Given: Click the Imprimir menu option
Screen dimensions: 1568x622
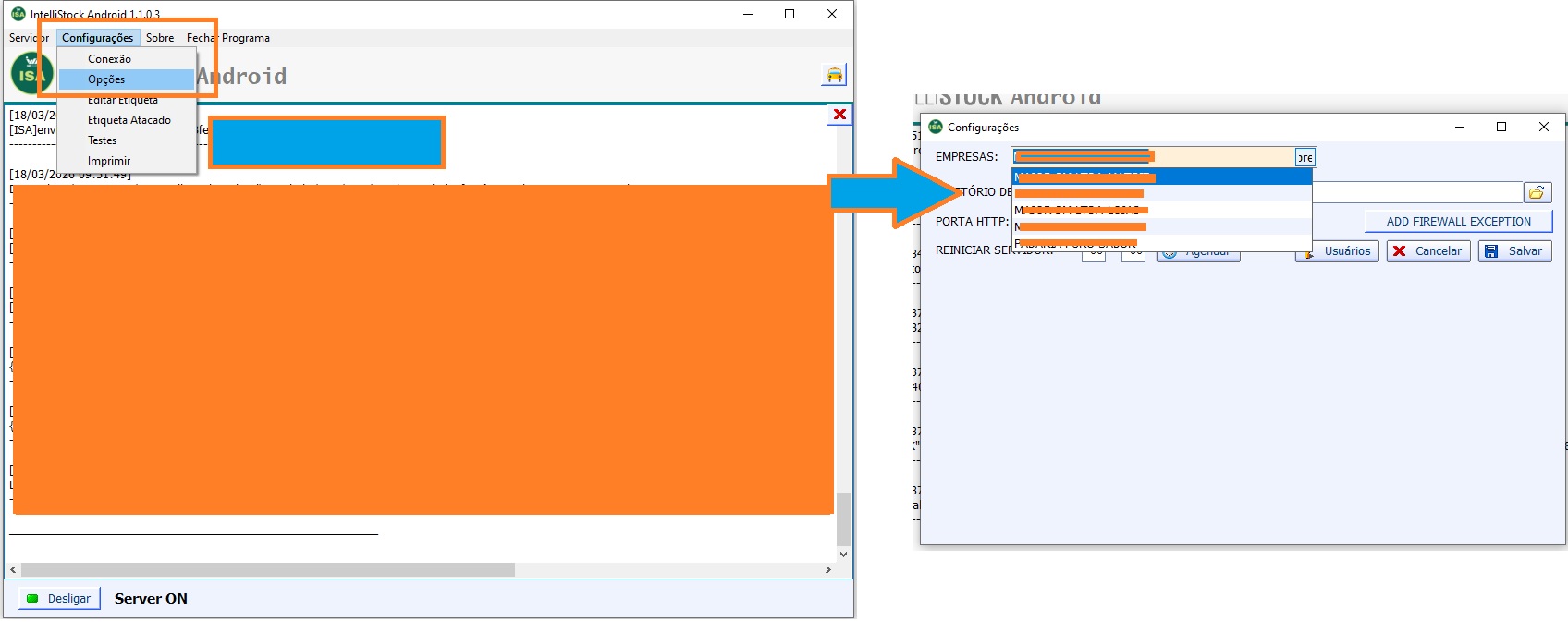Looking at the screenshot, I should click(109, 161).
